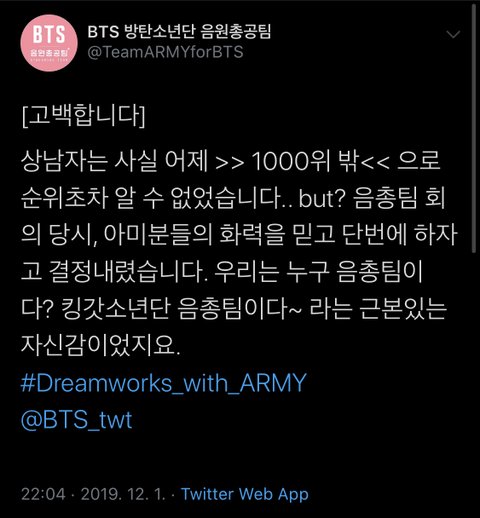Click the BTS lettering inside avatar
Screen dimensions: 480x518
pos(49,35)
